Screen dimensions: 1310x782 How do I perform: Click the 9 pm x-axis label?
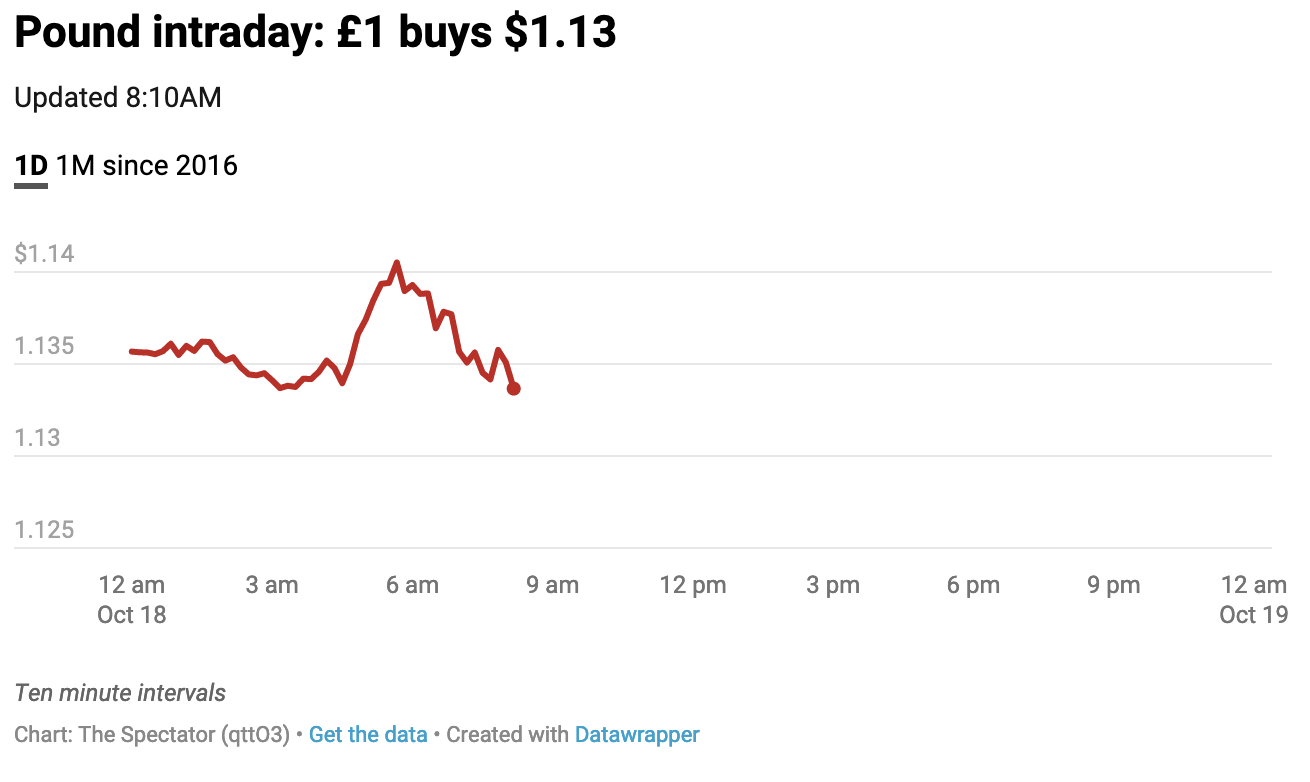(1114, 585)
